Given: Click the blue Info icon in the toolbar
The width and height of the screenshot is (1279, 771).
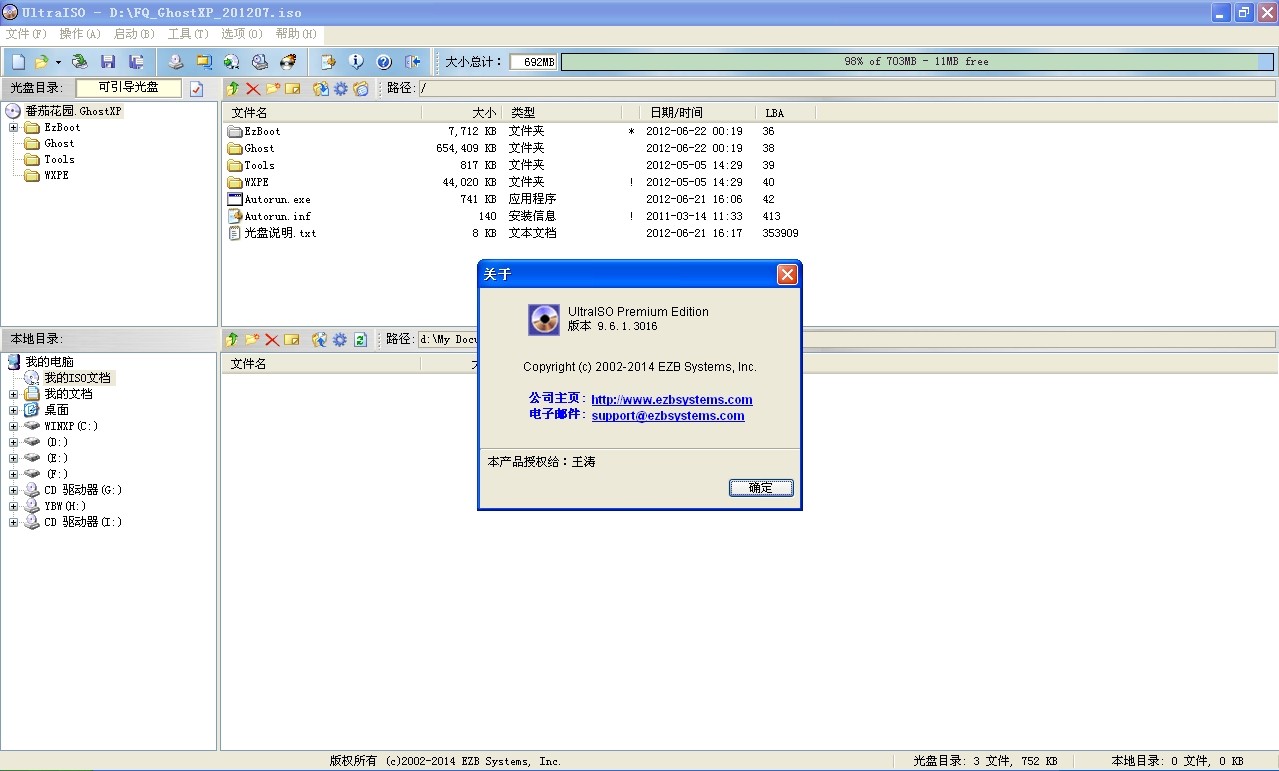Looking at the screenshot, I should pyautogui.click(x=356, y=62).
